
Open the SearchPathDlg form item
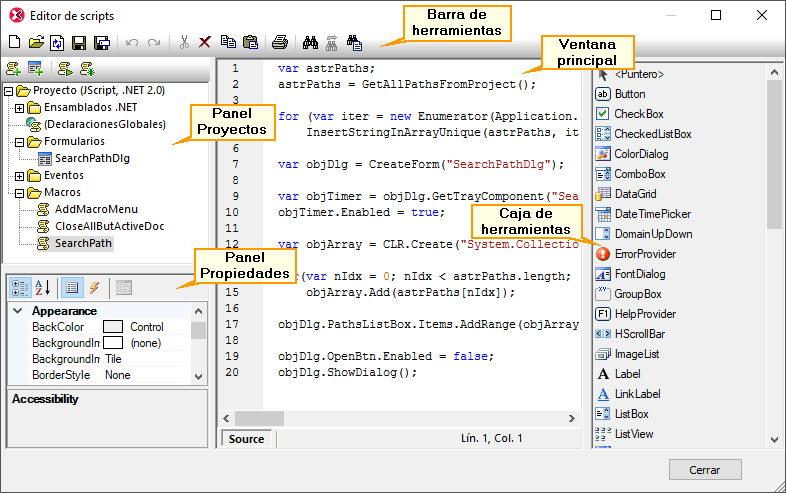(x=91, y=158)
